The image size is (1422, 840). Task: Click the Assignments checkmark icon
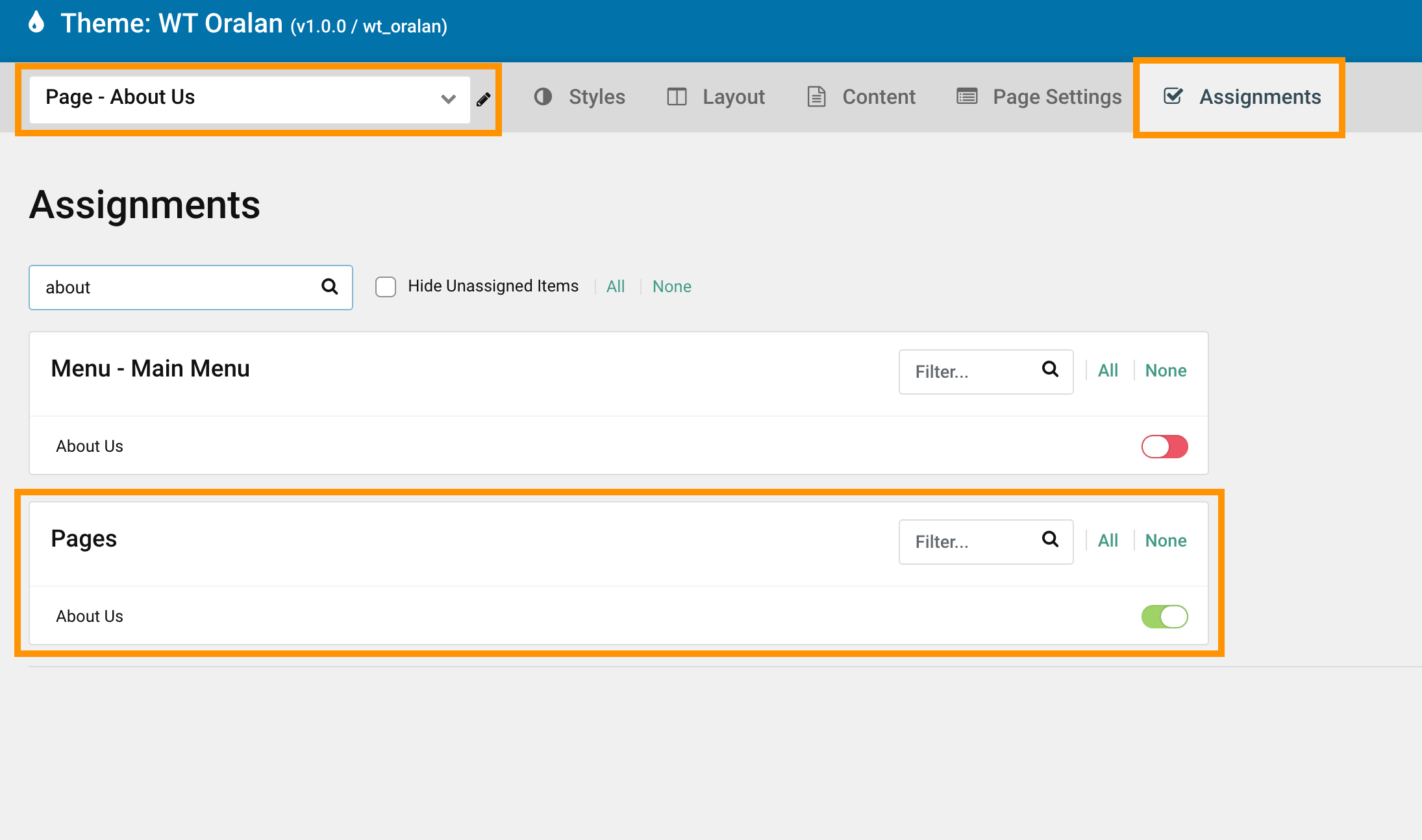point(1173,96)
